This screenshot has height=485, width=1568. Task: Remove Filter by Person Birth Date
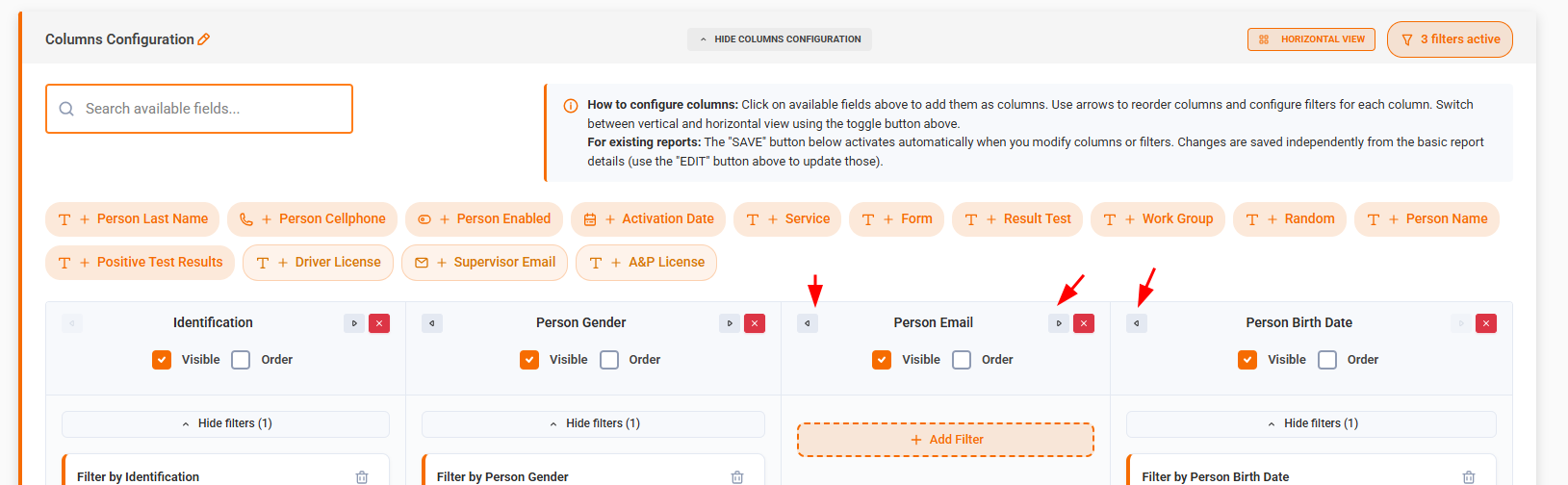(1469, 476)
